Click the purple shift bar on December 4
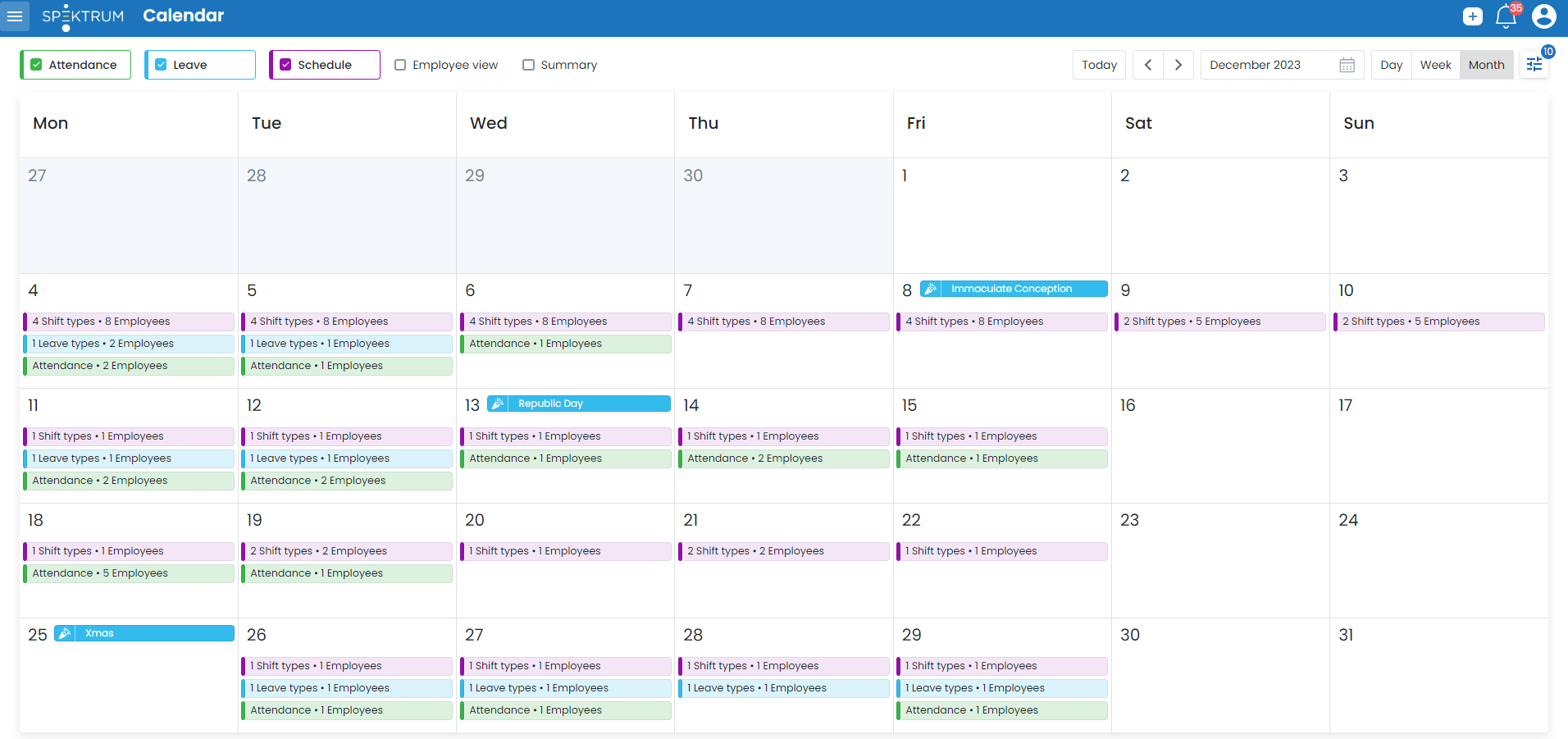 (x=127, y=321)
